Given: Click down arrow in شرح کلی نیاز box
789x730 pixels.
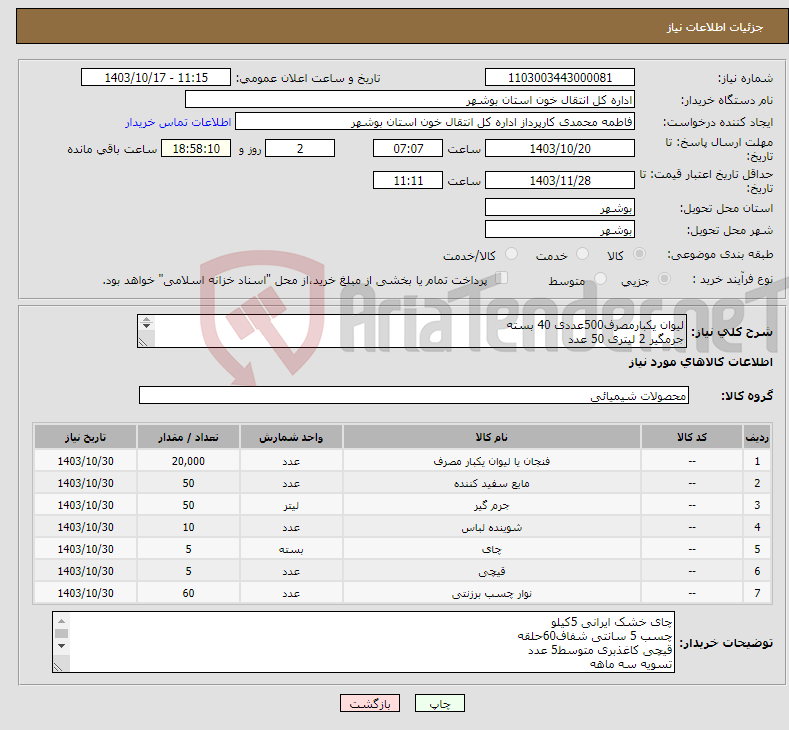Looking at the screenshot, I should (146, 326).
